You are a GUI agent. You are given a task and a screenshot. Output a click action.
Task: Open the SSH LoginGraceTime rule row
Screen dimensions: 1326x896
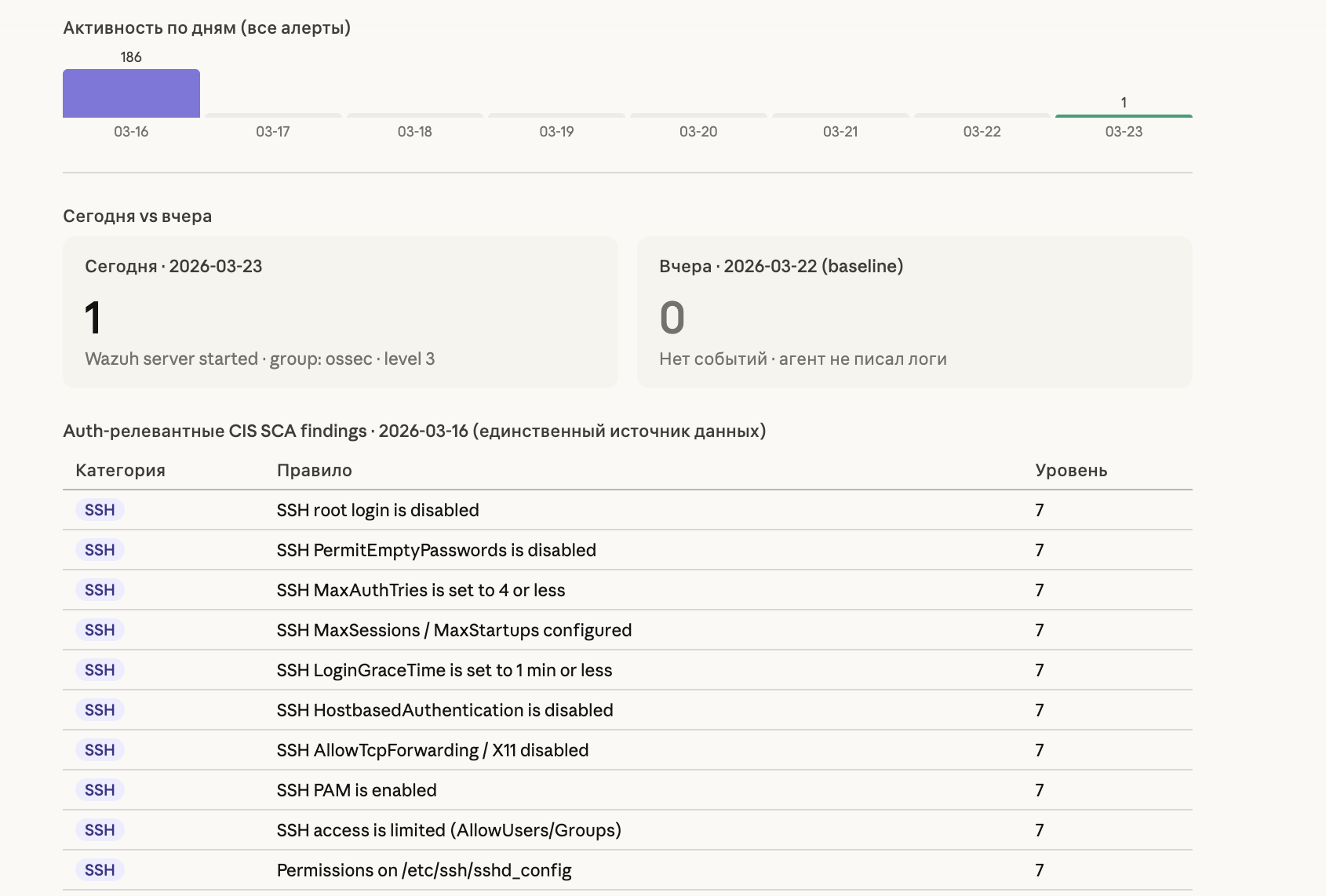coord(444,670)
